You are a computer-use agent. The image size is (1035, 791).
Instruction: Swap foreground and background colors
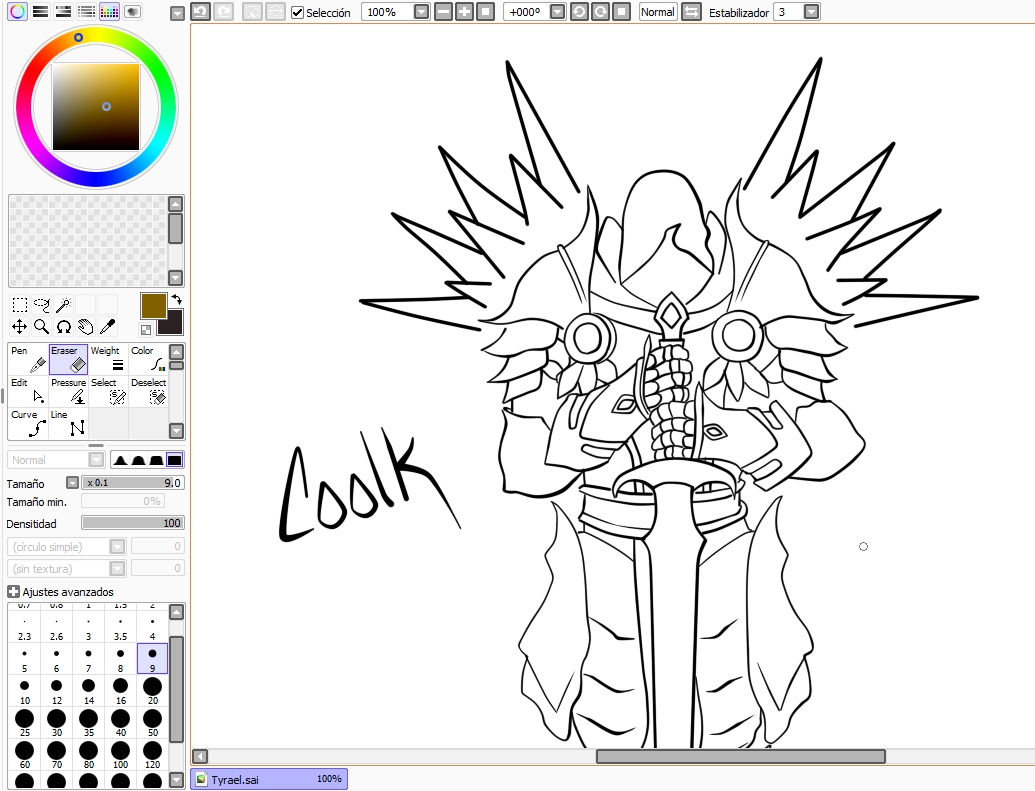click(176, 300)
